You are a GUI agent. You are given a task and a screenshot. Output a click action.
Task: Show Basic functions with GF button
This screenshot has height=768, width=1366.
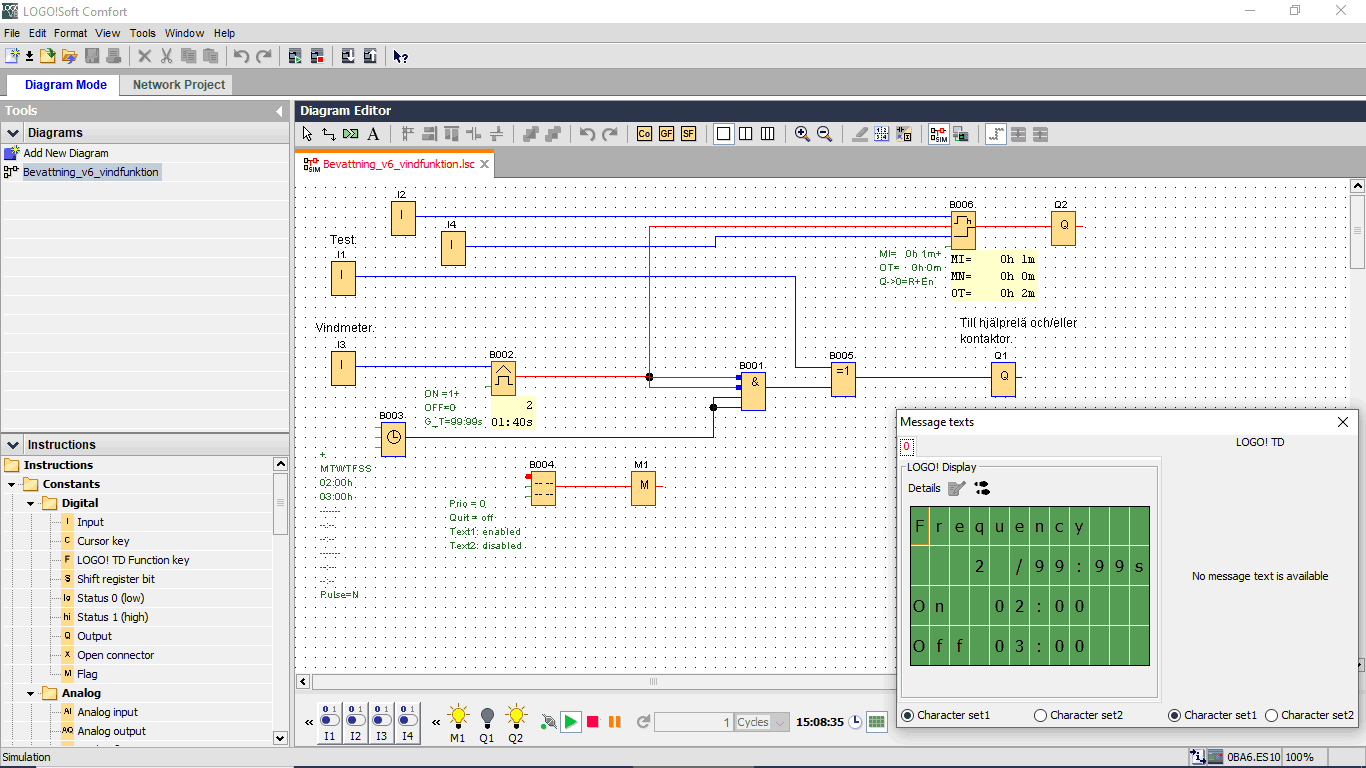[666, 134]
